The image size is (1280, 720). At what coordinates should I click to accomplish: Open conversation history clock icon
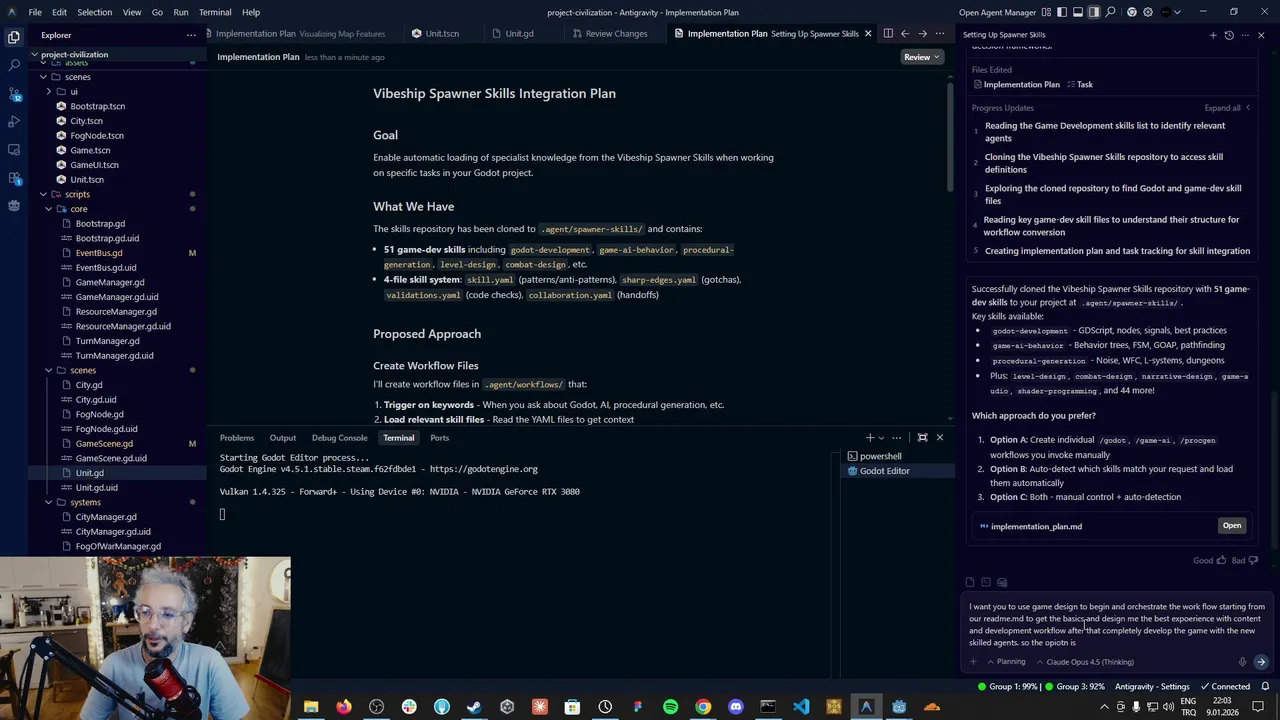pos(1229,35)
